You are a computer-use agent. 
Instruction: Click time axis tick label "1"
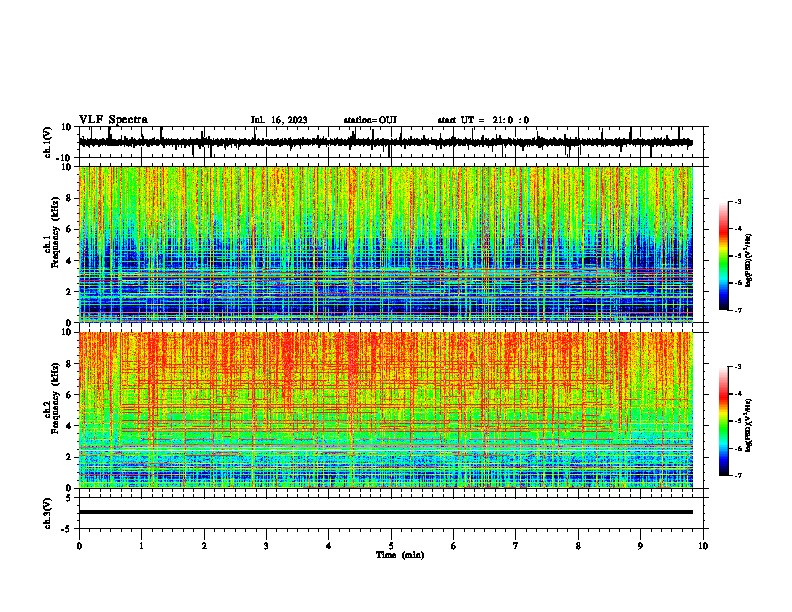(141, 546)
